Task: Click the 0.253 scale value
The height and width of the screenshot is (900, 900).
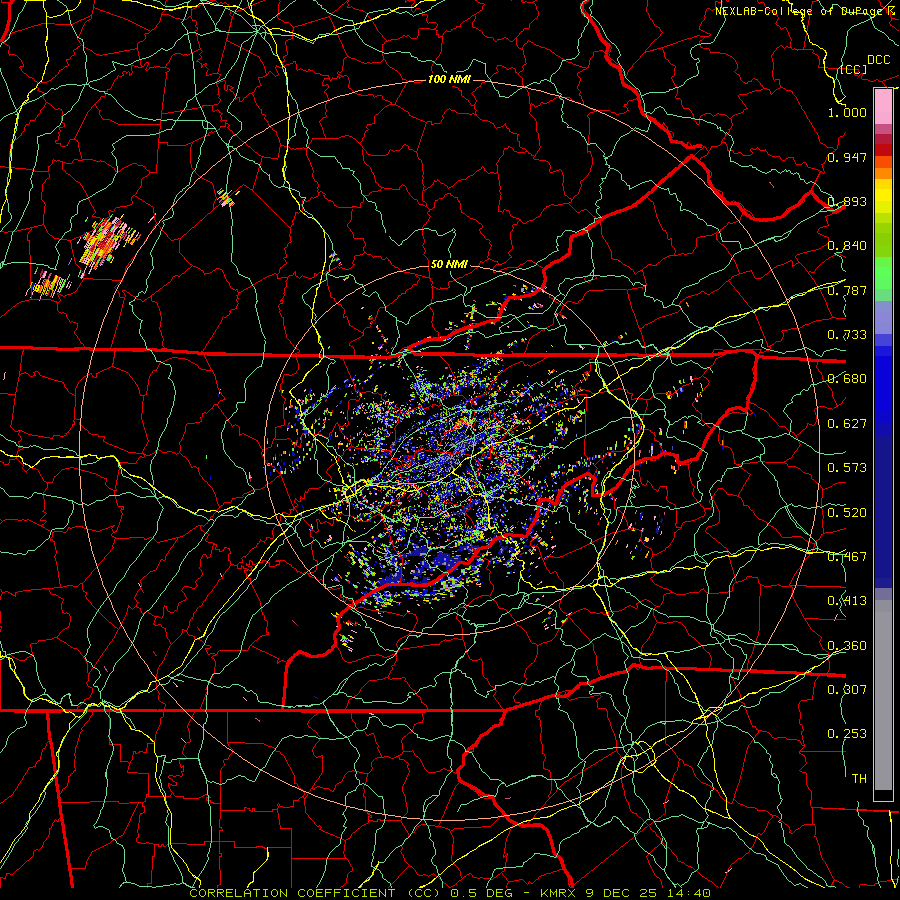Action: click(x=847, y=734)
